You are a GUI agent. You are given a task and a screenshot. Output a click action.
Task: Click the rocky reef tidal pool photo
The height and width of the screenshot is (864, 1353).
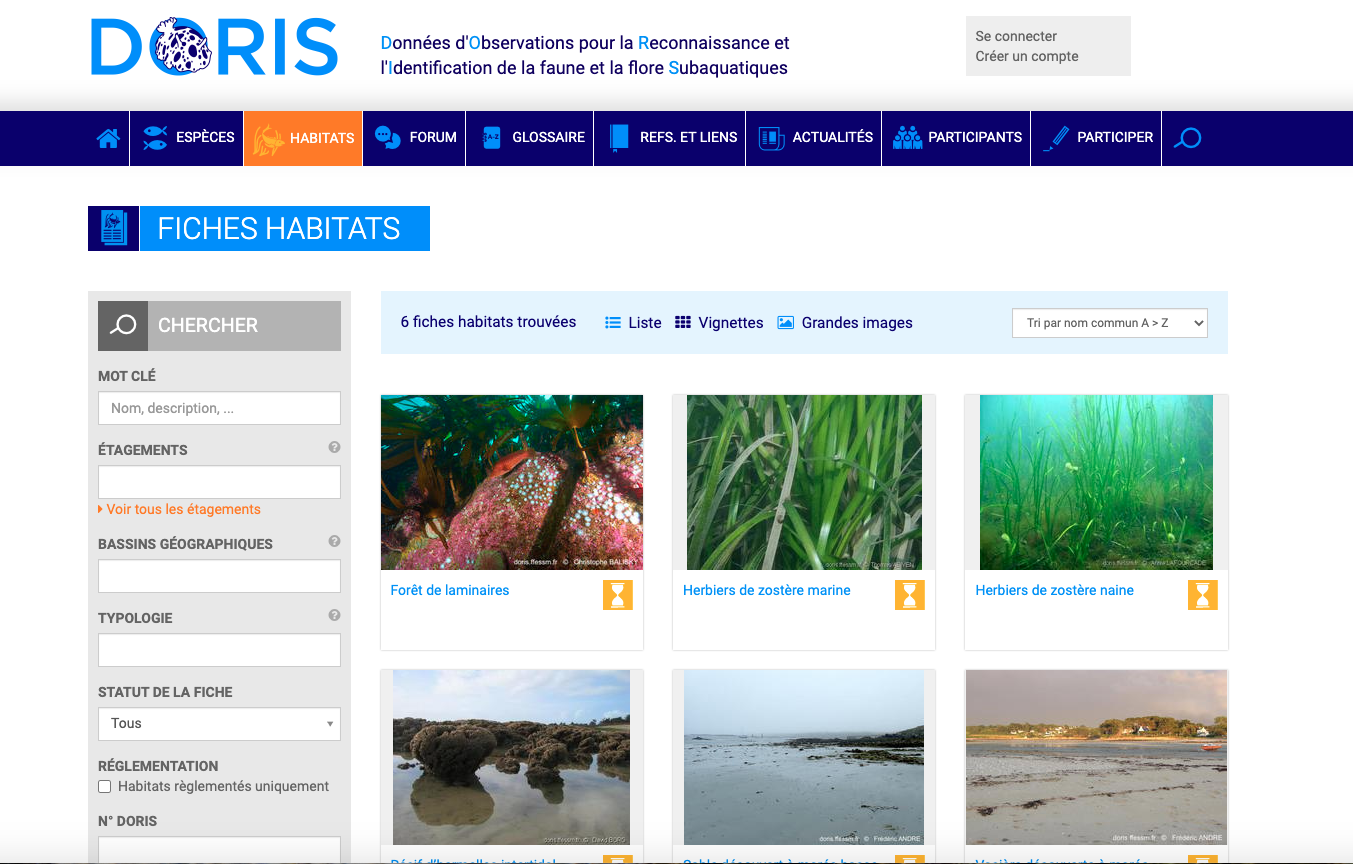coord(512,757)
